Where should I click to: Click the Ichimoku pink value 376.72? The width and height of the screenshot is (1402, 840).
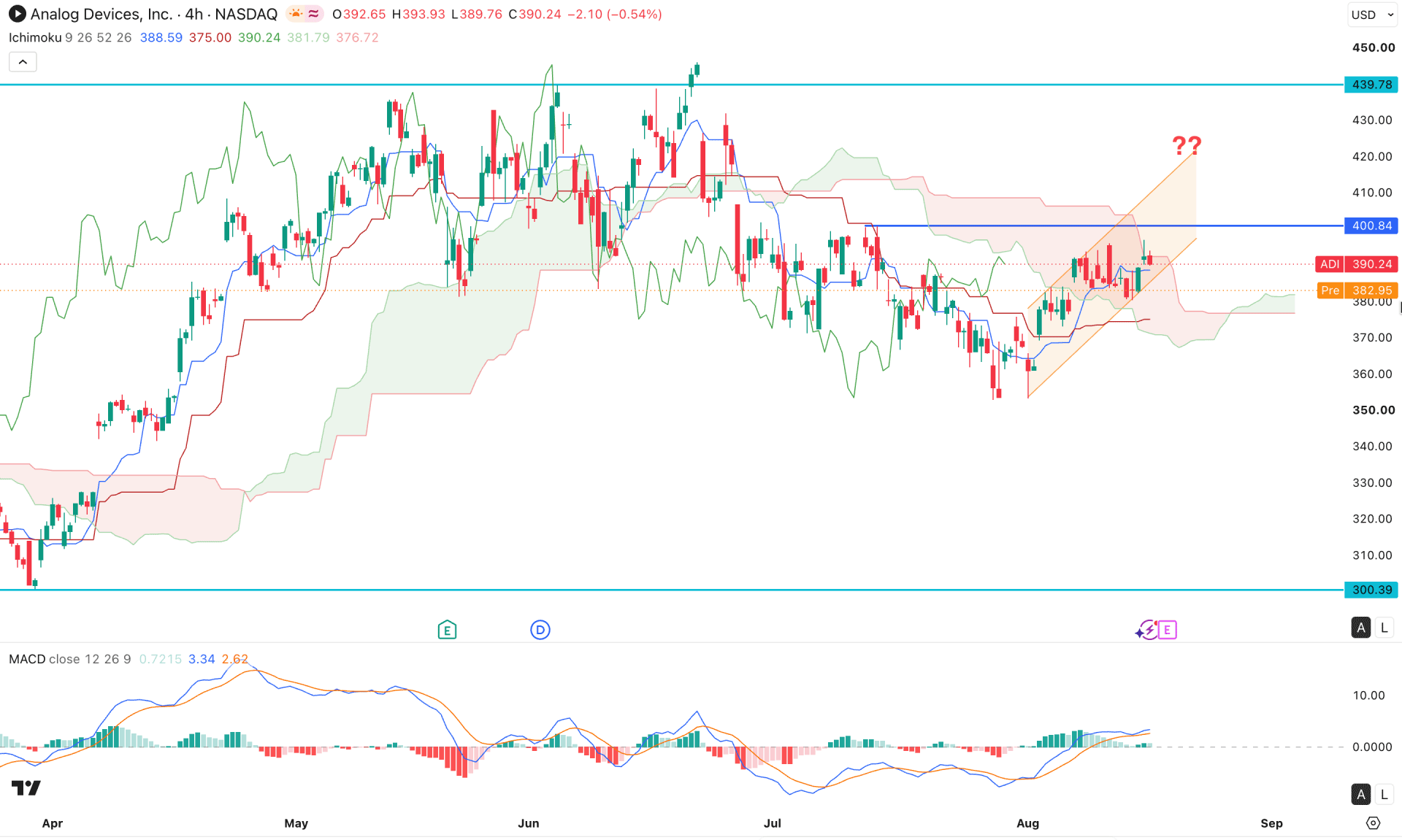point(357,37)
